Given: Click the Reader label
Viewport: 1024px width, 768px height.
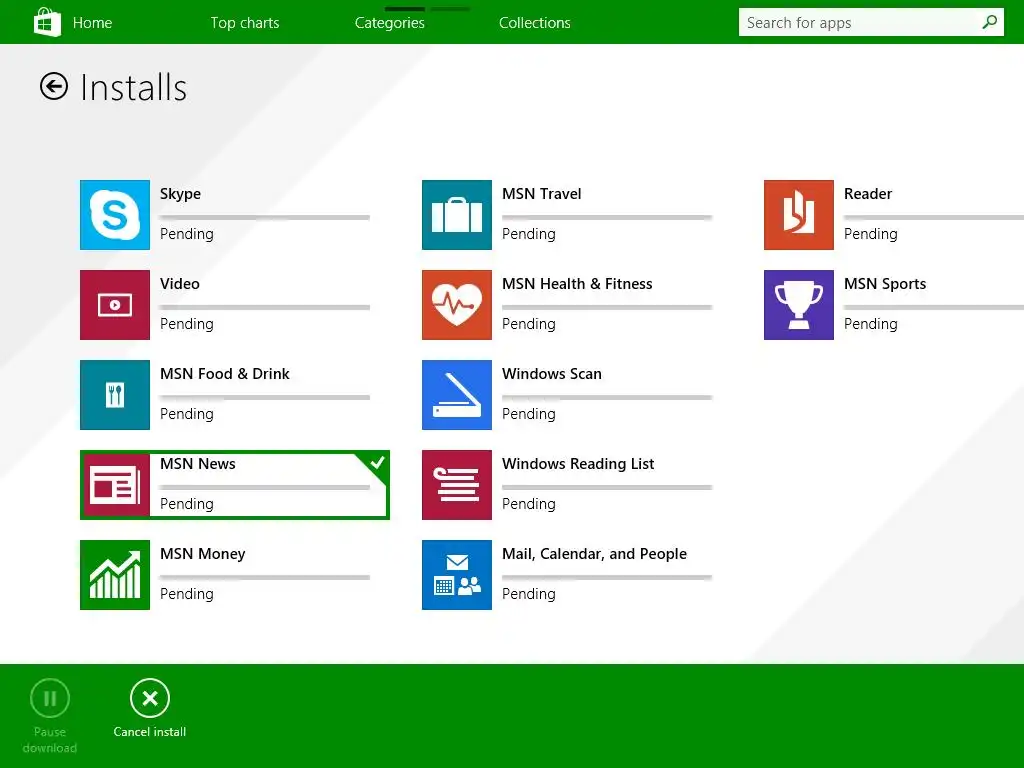Looking at the screenshot, I should 868,194.
